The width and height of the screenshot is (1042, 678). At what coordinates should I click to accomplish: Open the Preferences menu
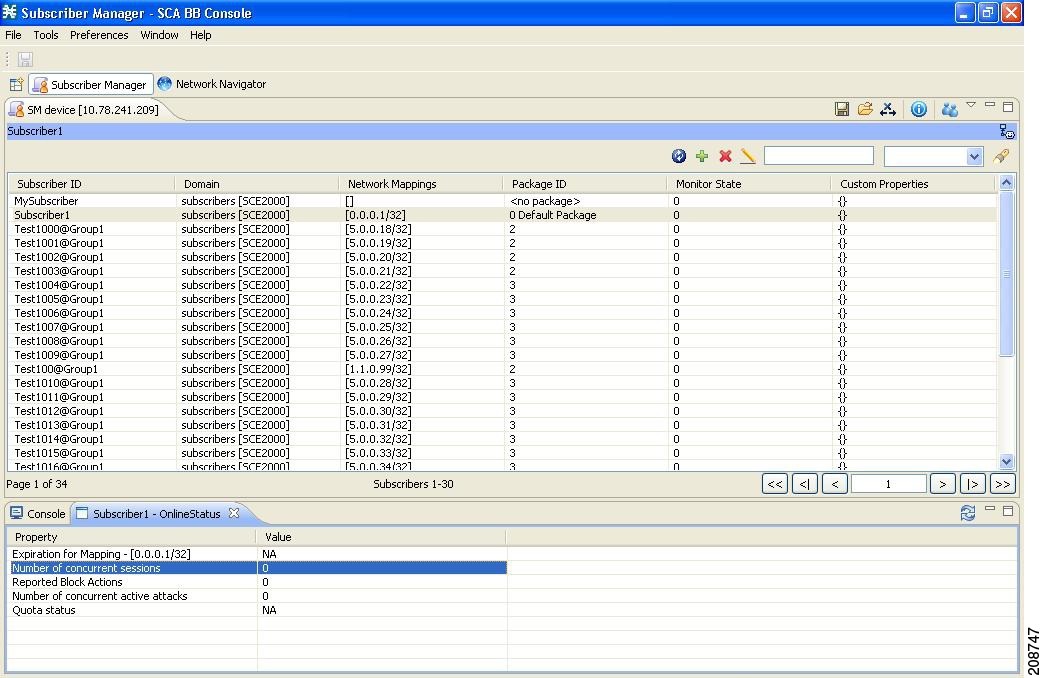pyautogui.click(x=99, y=35)
